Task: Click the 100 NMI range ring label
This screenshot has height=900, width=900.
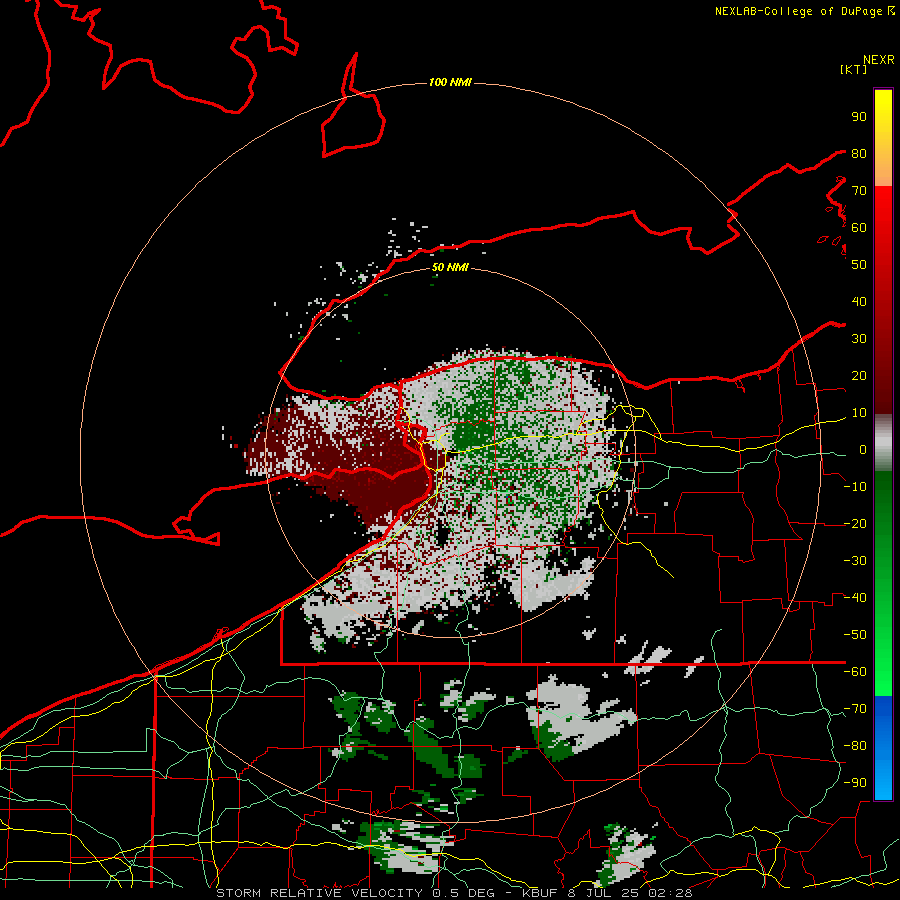Action: click(x=450, y=83)
